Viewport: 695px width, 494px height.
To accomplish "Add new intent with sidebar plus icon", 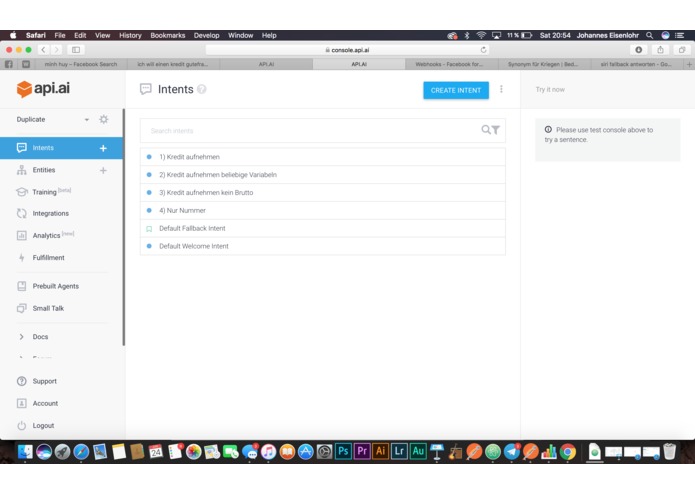I will coord(103,148).
